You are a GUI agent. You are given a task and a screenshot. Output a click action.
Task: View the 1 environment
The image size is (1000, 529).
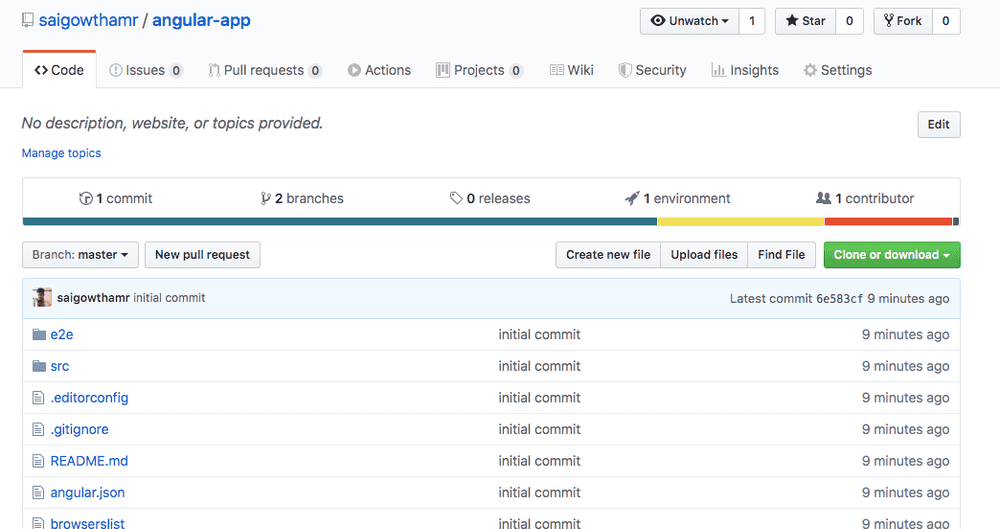click(x=677, y=198)
